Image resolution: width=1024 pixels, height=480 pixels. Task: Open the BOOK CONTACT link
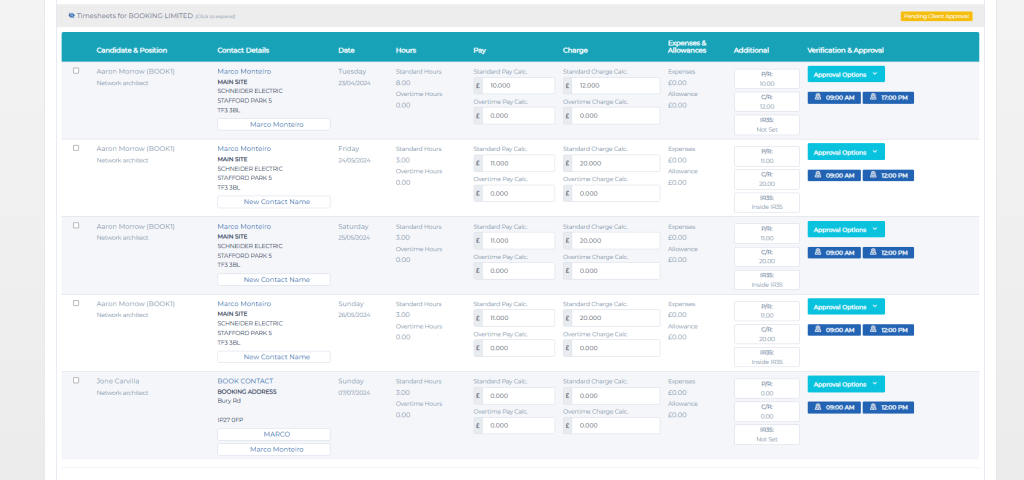pos(245,381)
